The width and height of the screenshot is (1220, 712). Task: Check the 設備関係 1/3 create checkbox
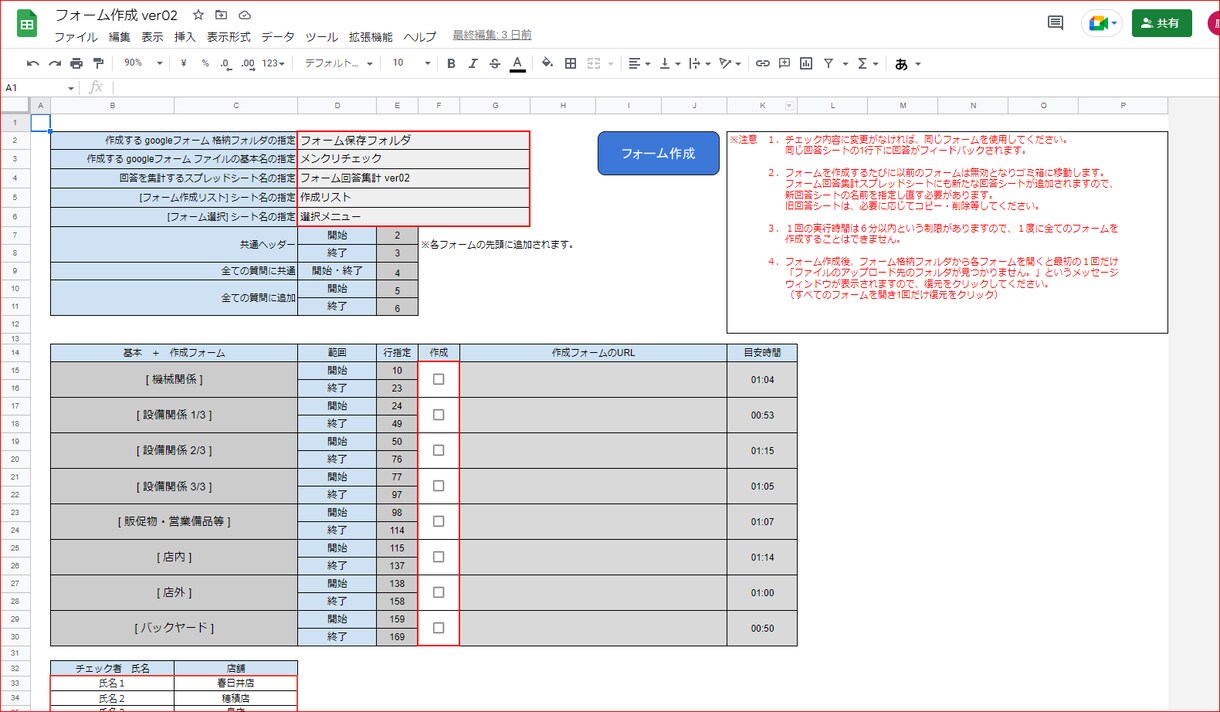click(x=438, y=414)
